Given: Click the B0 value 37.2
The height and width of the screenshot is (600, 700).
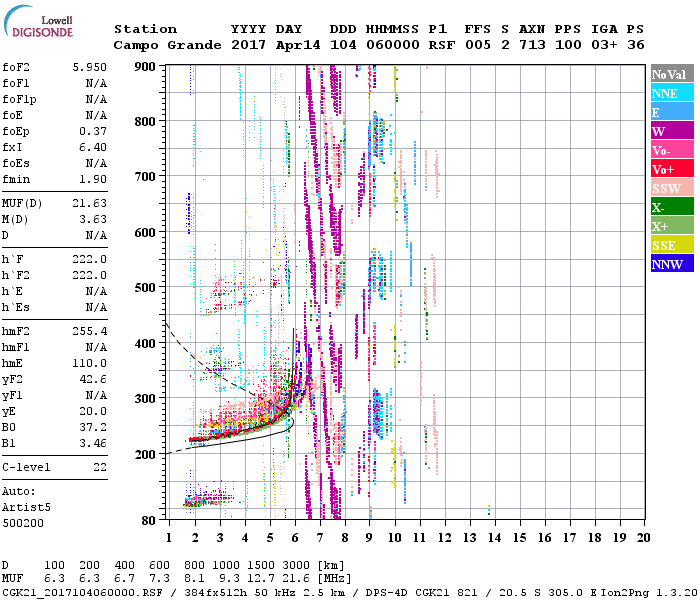Looking at the screenshot, I should tap(93, 427).
